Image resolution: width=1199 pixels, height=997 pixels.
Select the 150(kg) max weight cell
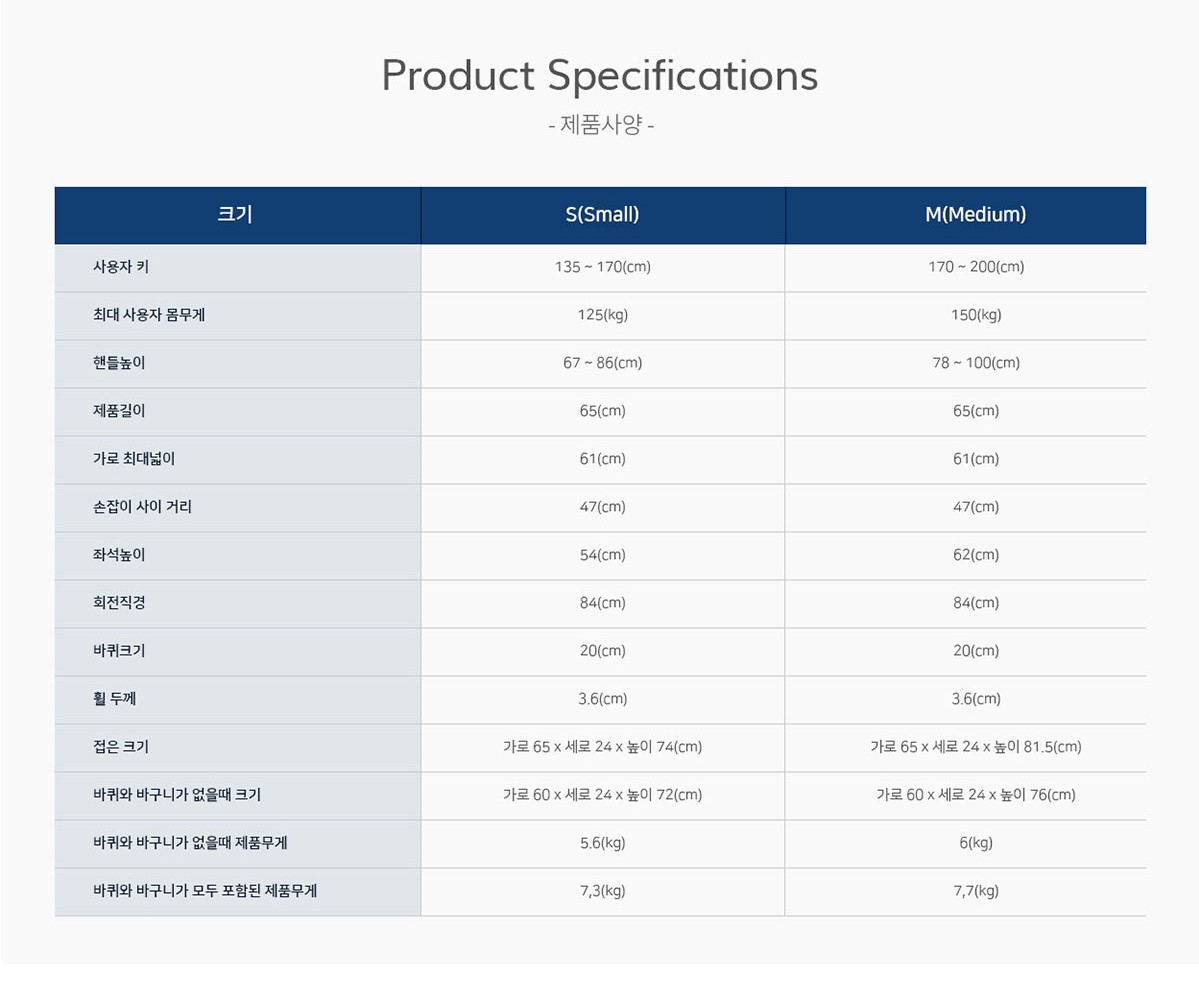coord(975,315)
